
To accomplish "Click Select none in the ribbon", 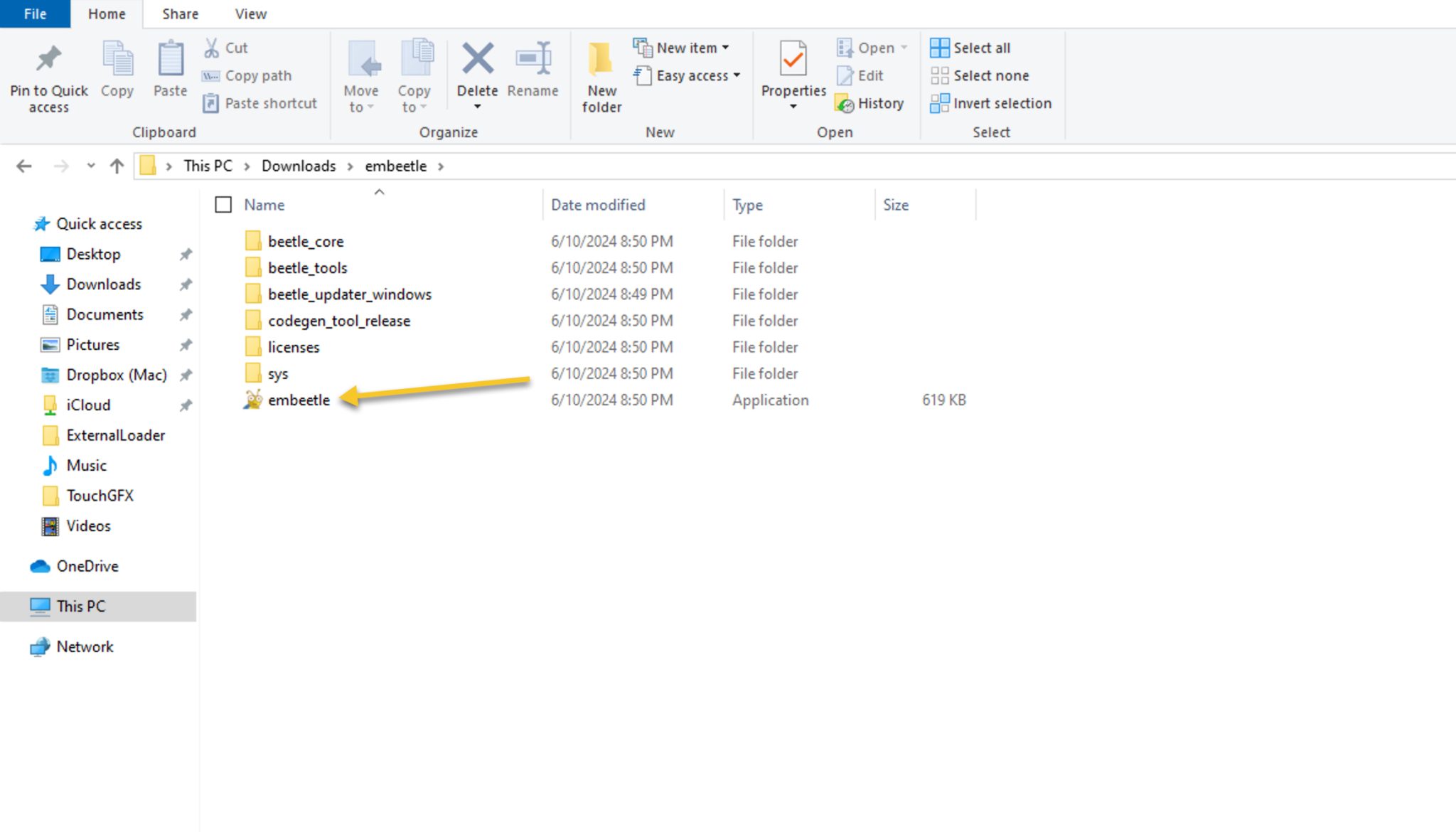I will [x=980, y=75].
